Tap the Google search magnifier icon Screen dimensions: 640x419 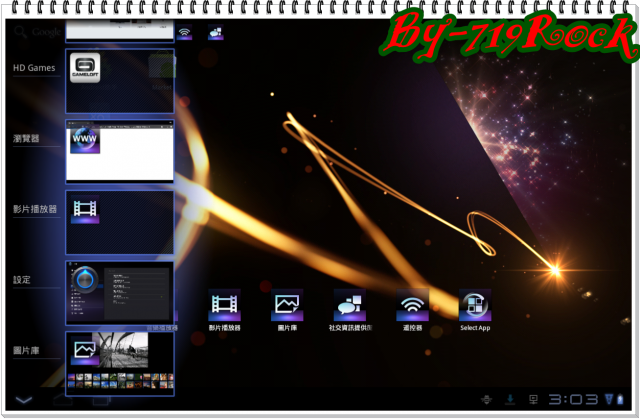pos(20,31)
